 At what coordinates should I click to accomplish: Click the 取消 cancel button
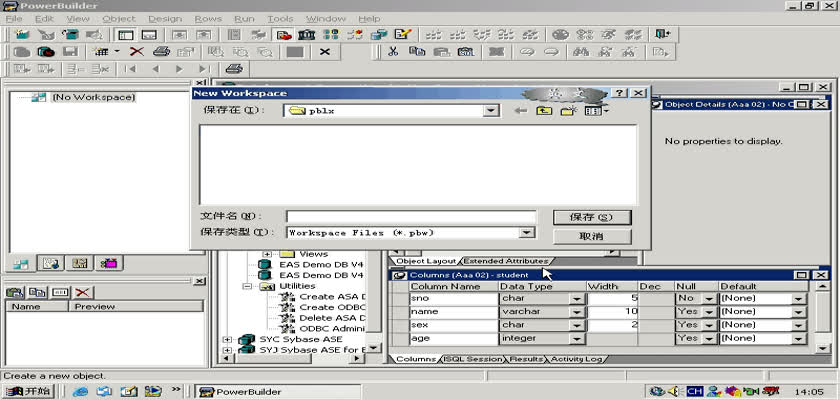pos(592,236)
